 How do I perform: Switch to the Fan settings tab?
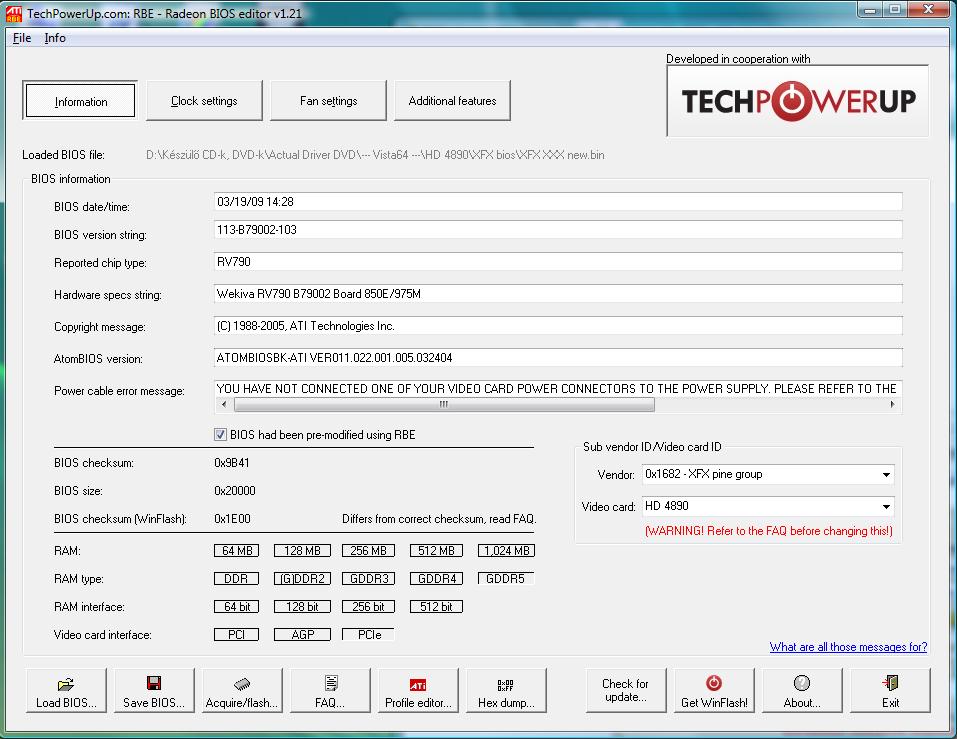click(x=328, y=101)
